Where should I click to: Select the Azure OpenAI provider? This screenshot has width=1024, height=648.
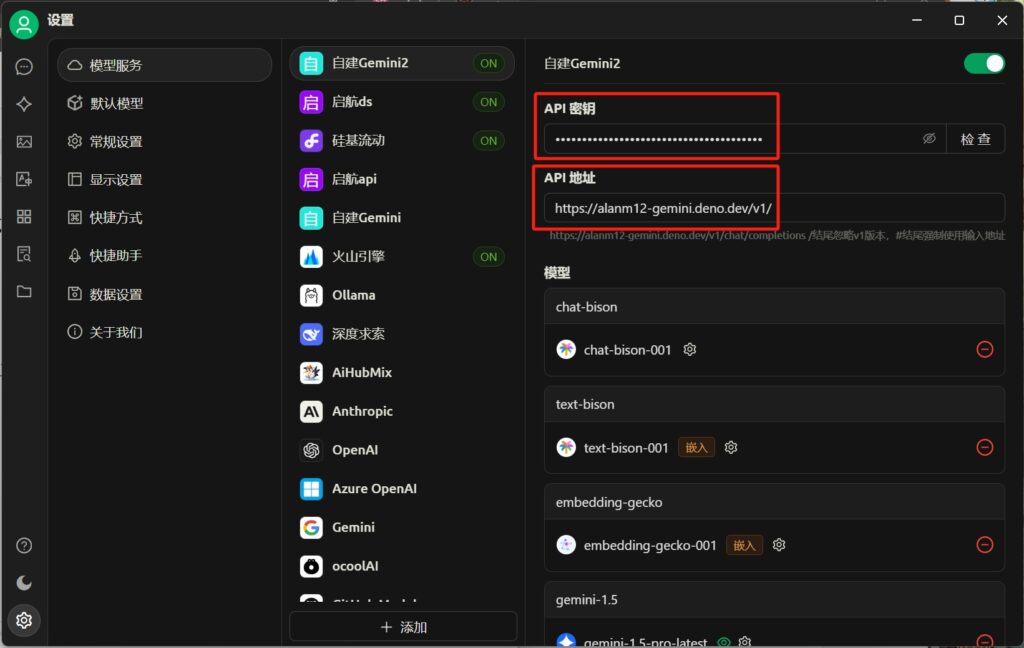point(402,489)
